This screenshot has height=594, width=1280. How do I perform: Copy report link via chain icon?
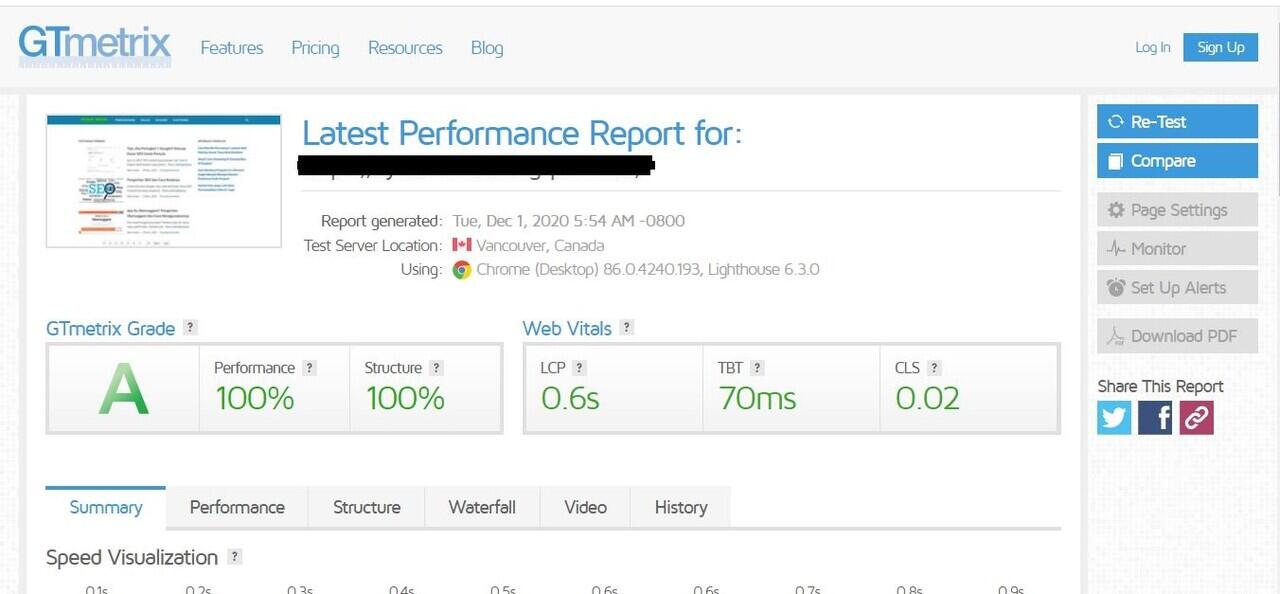point(1196,418)
